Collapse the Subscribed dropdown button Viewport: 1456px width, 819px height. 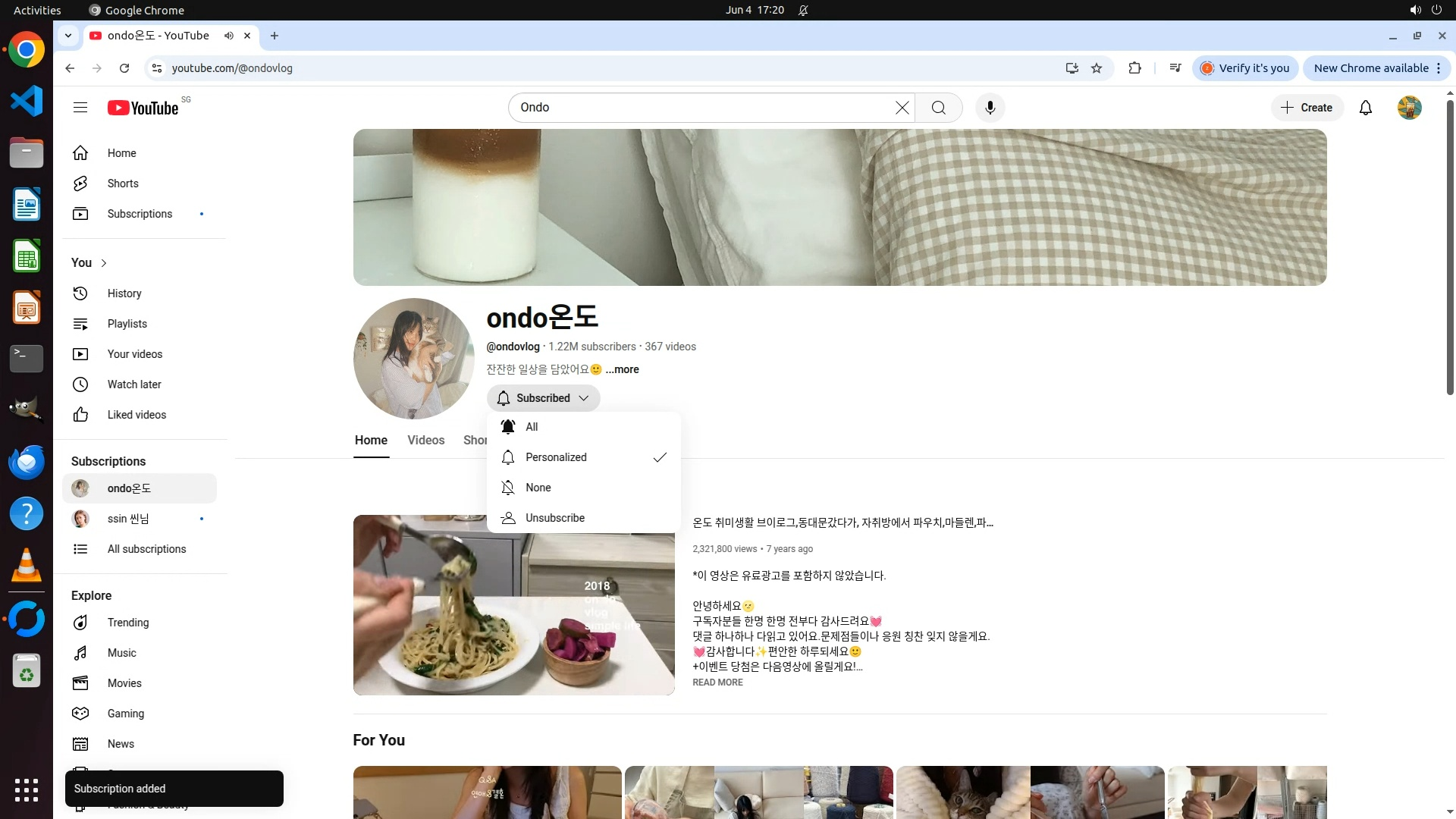[x=543, y=398]
